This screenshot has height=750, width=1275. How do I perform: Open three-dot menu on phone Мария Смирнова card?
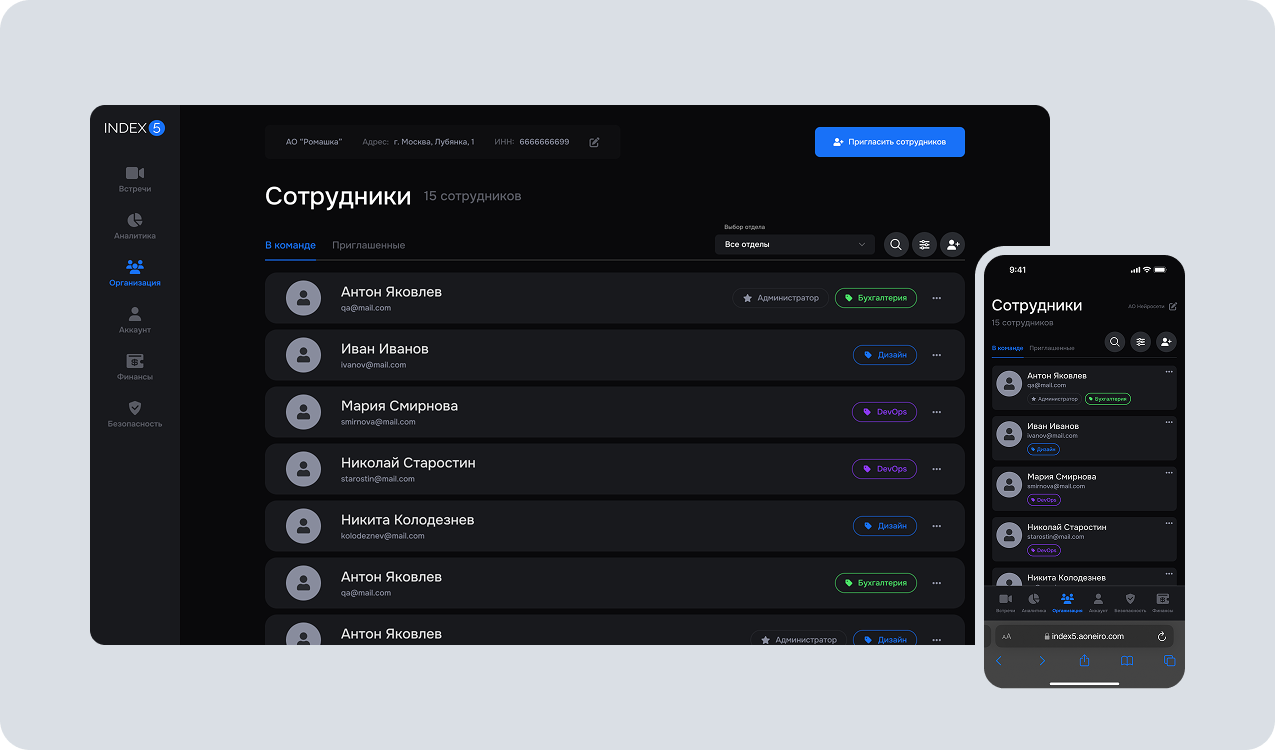[x=1169, y=472]
